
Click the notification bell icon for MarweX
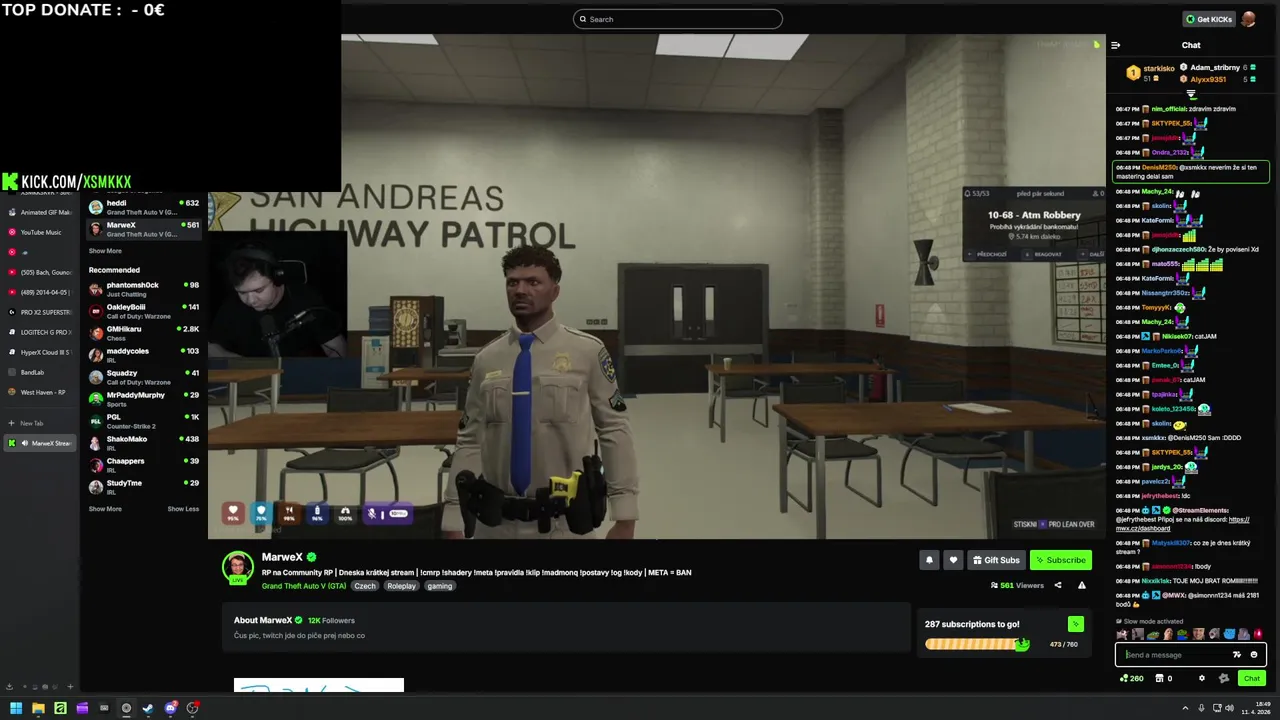click(x=929, y=560)
